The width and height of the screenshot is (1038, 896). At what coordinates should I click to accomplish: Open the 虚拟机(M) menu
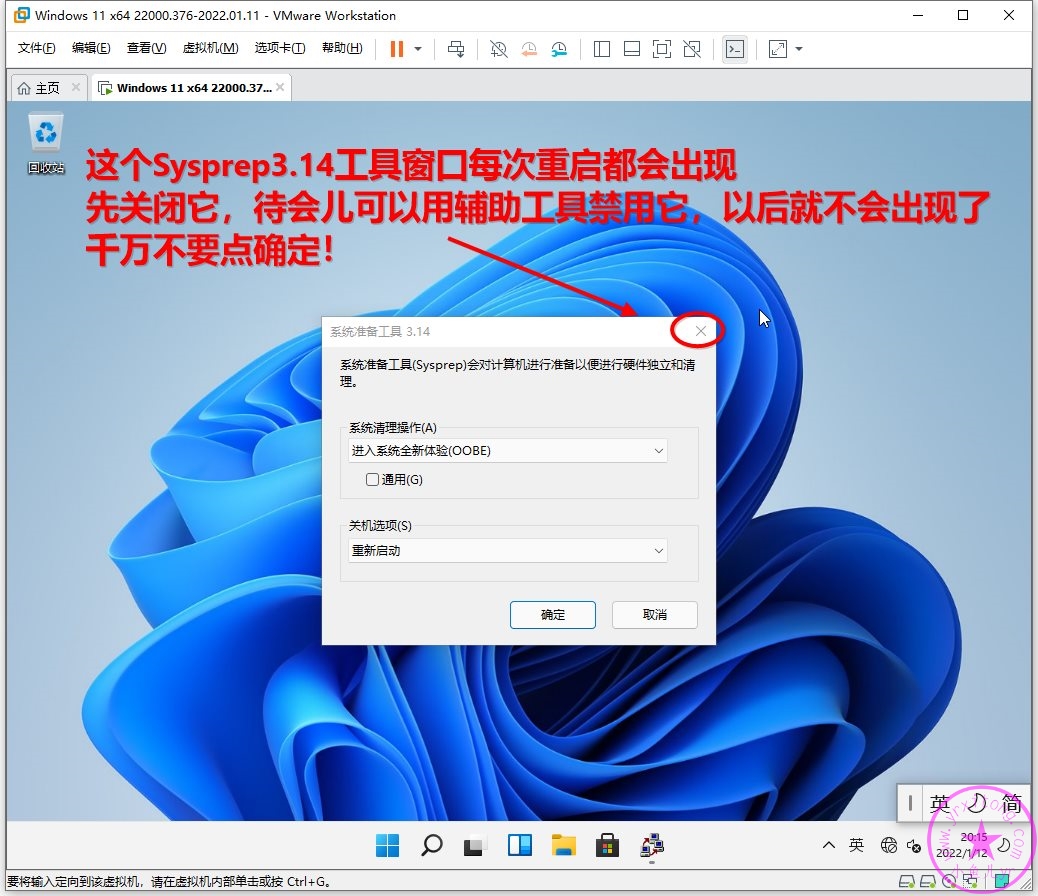click(x=211, y=48)
